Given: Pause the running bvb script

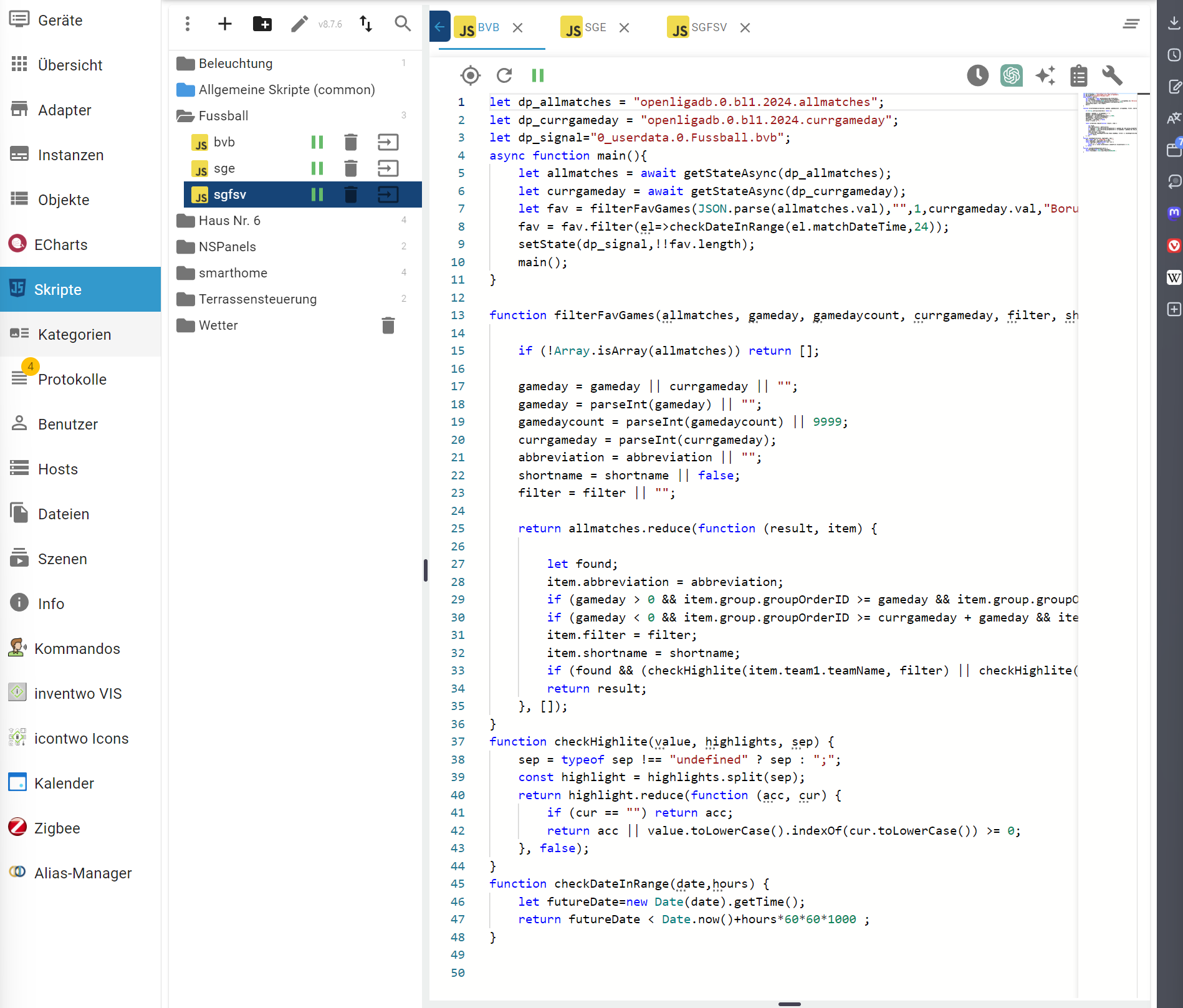Looking at the screenshot, I should [x=317, y=142].
